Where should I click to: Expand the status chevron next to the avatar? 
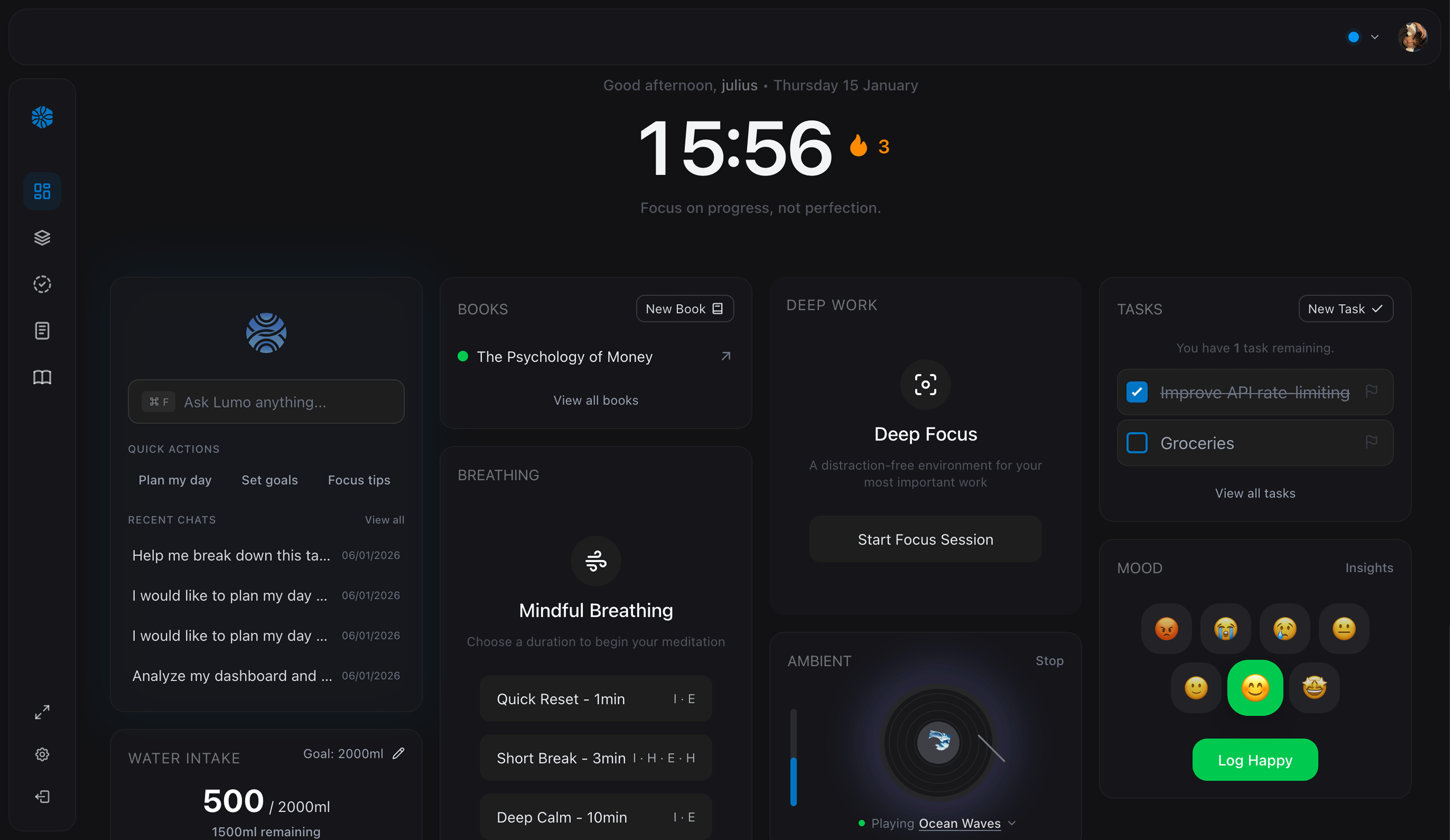coord(1375,37)
